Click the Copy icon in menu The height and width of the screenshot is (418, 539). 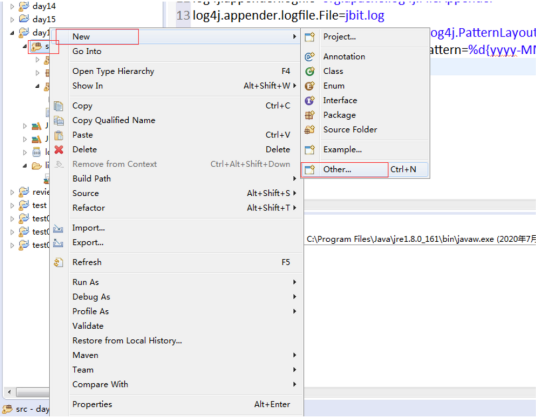click(59, 106)
